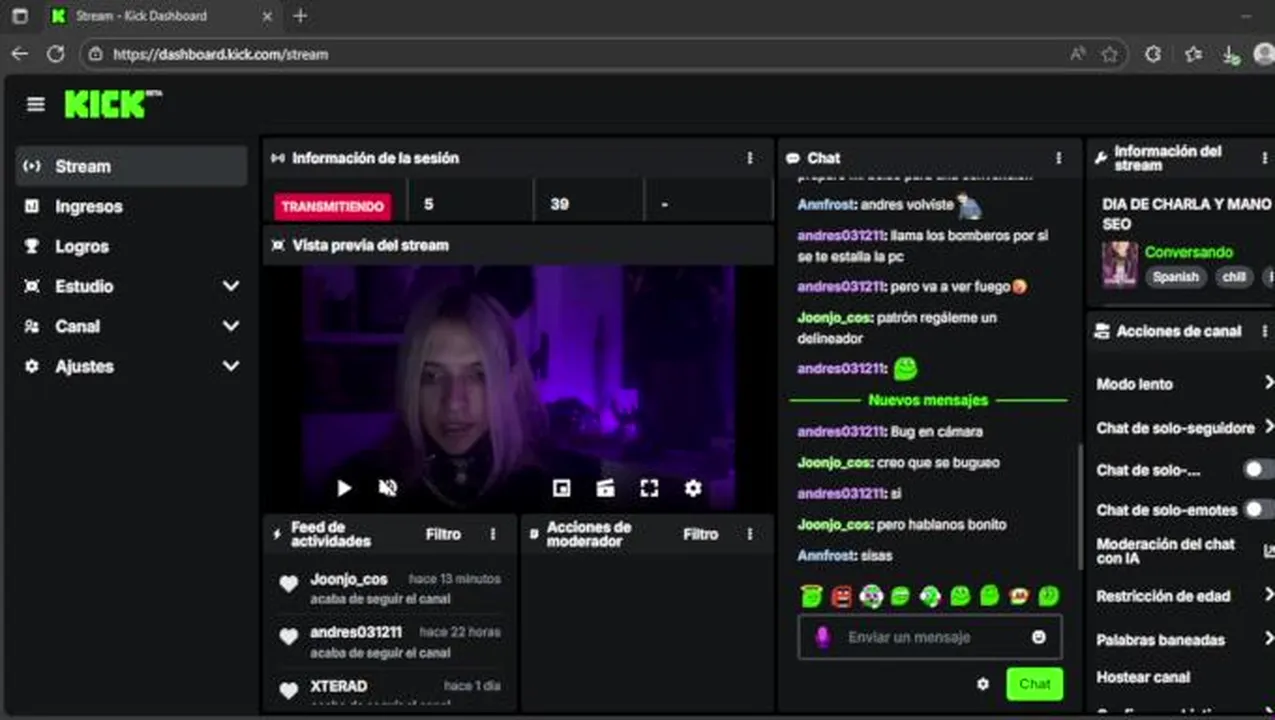The image size is (1275, 720).
Task: Insert the orange-faced emote
Action: pyautogui.click(x=1019, y=596)
